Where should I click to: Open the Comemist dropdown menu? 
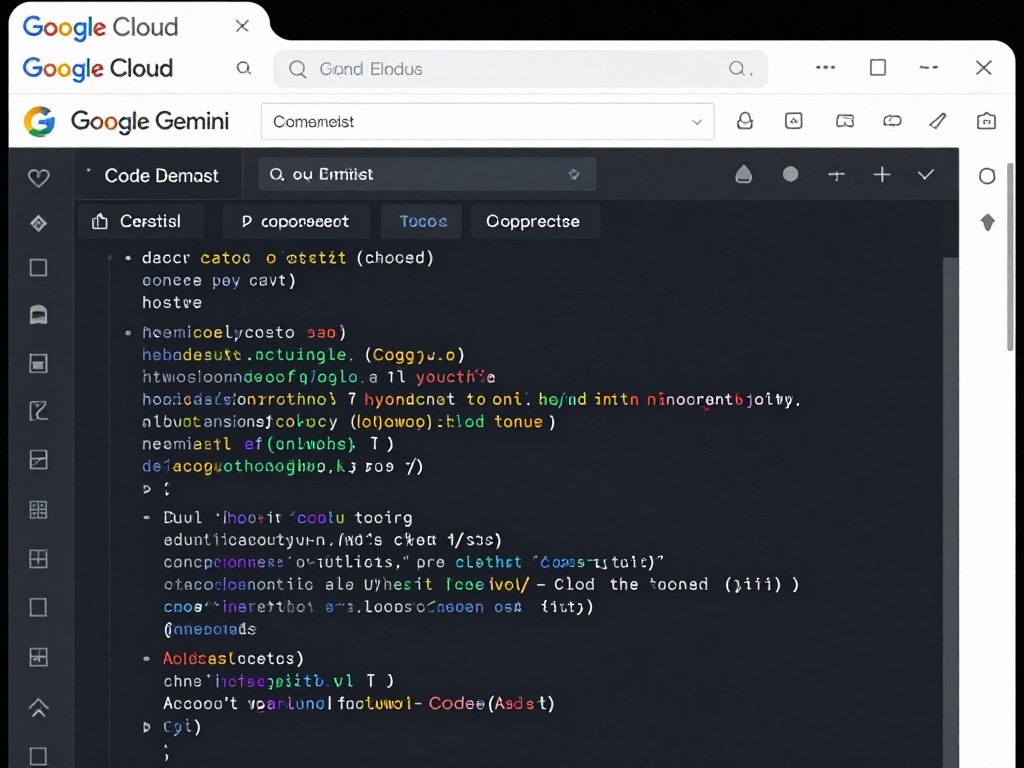(699, 120)
